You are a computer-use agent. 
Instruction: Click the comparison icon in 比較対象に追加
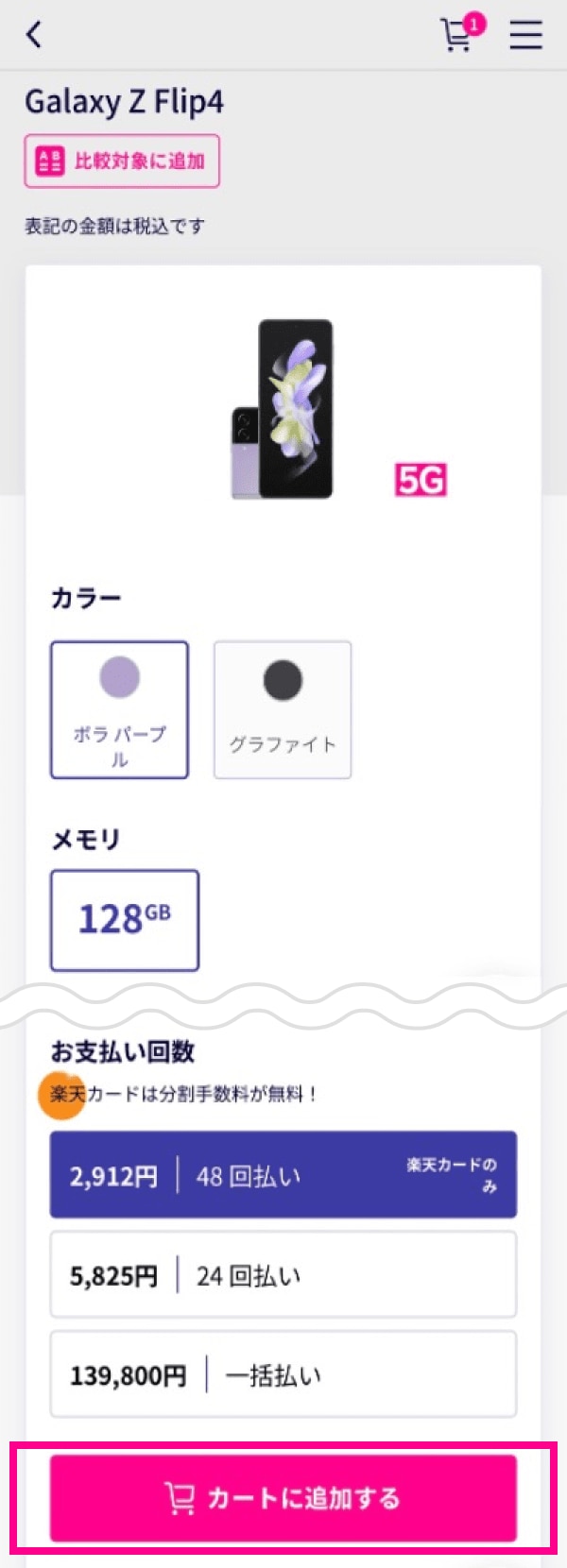click(49, 161)
